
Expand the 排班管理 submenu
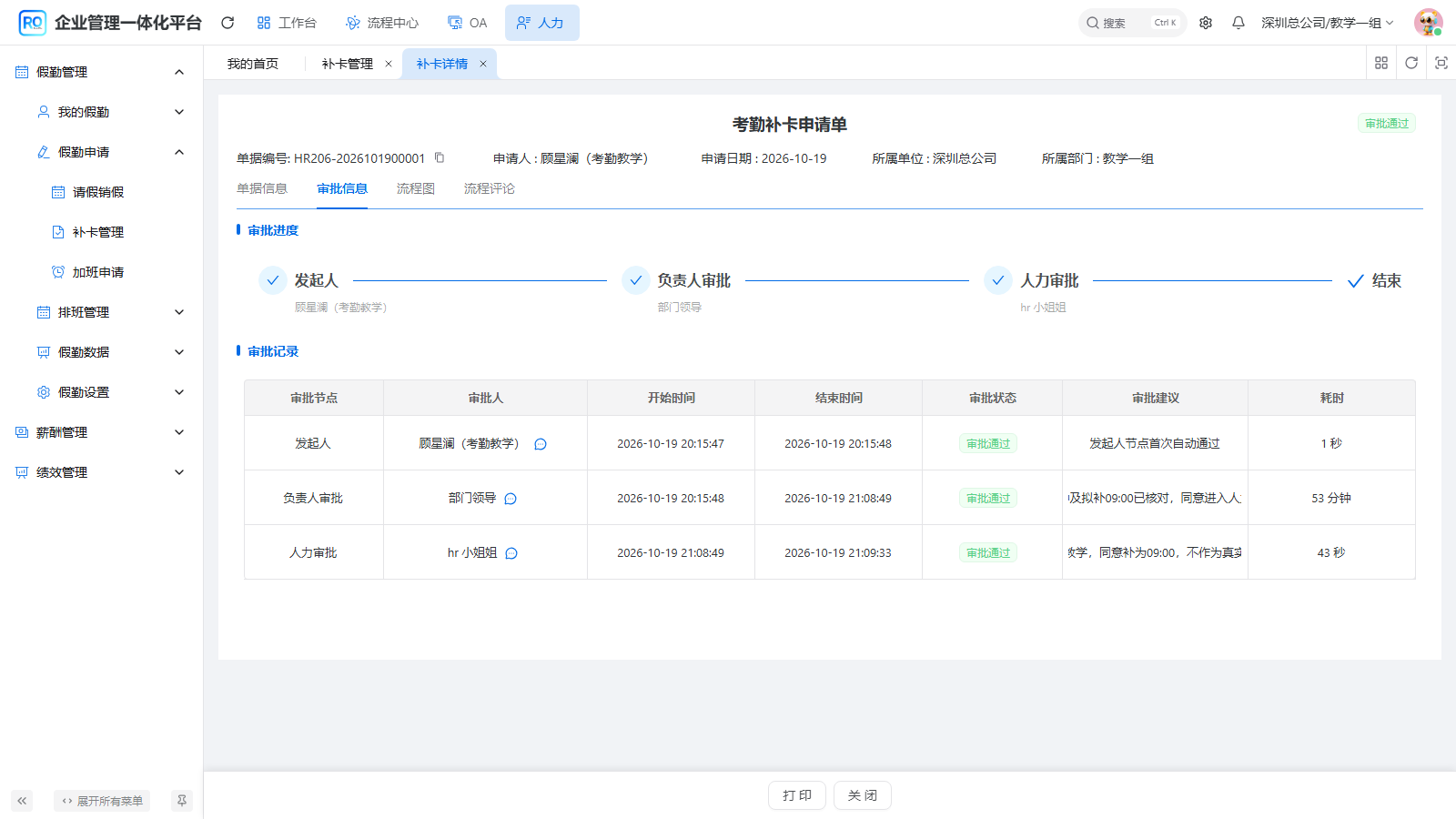[101, 312]
